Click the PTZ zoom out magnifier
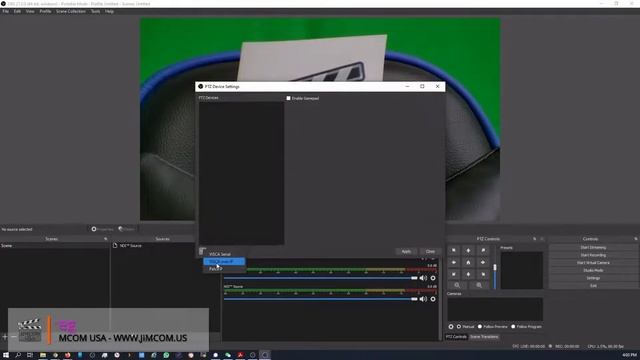Viewport: 640px width, 360px height. coord(457,285)
